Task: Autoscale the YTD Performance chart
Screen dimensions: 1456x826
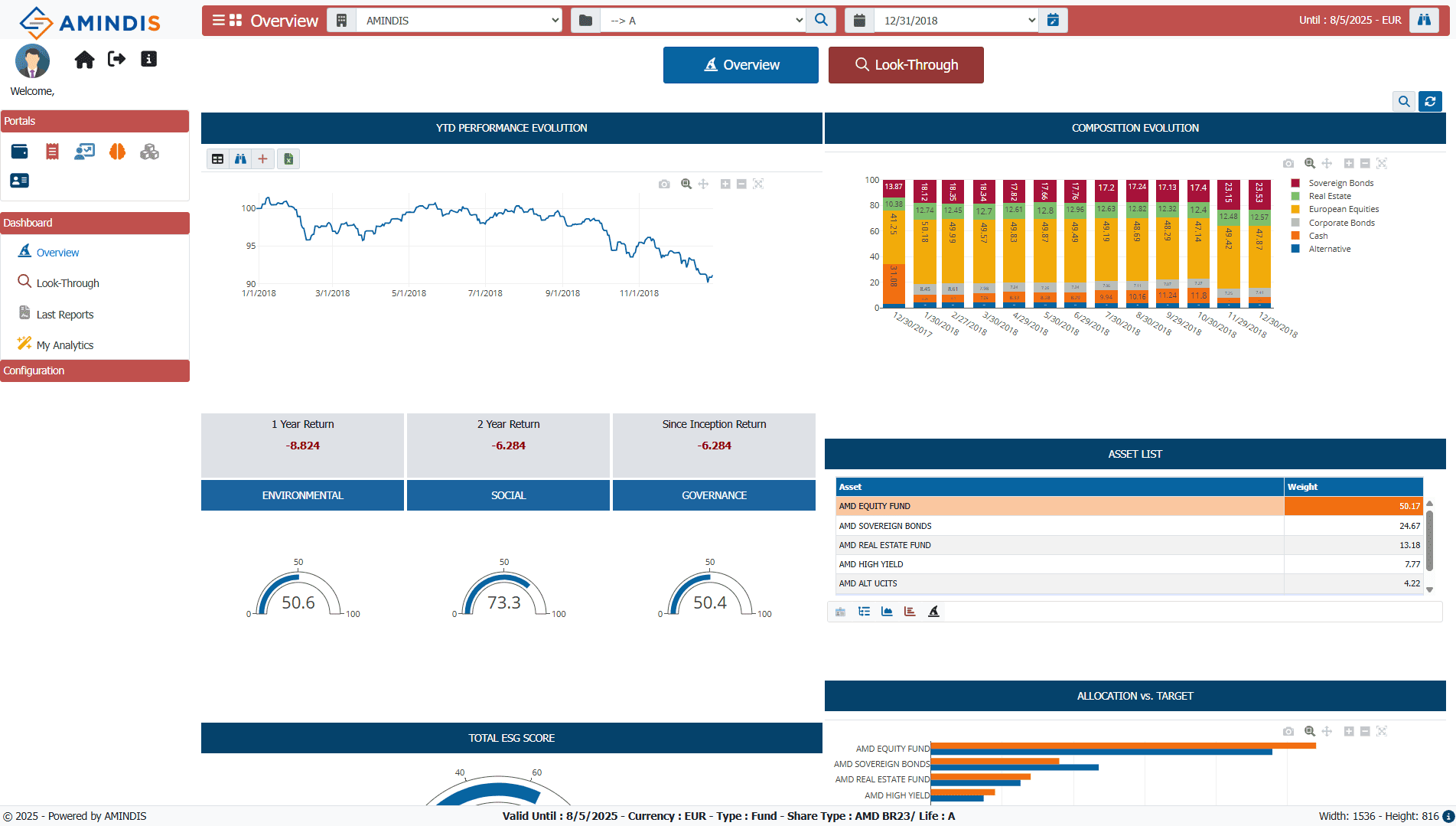Action: point(758,184)
